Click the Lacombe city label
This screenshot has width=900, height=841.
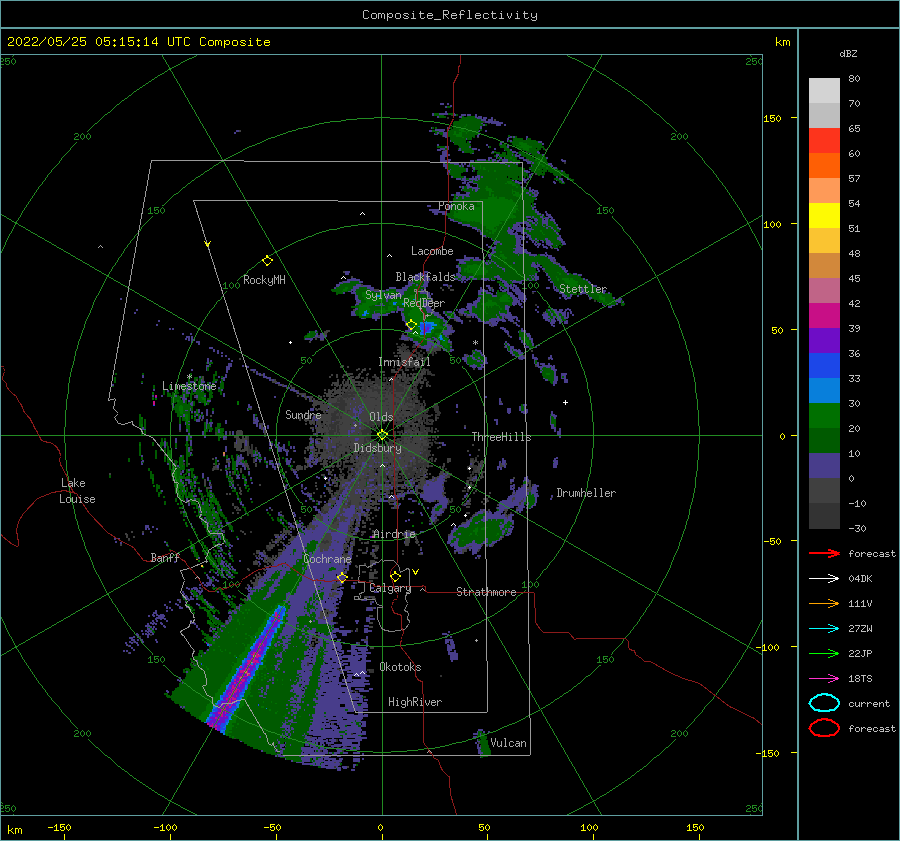click(432, 251)
